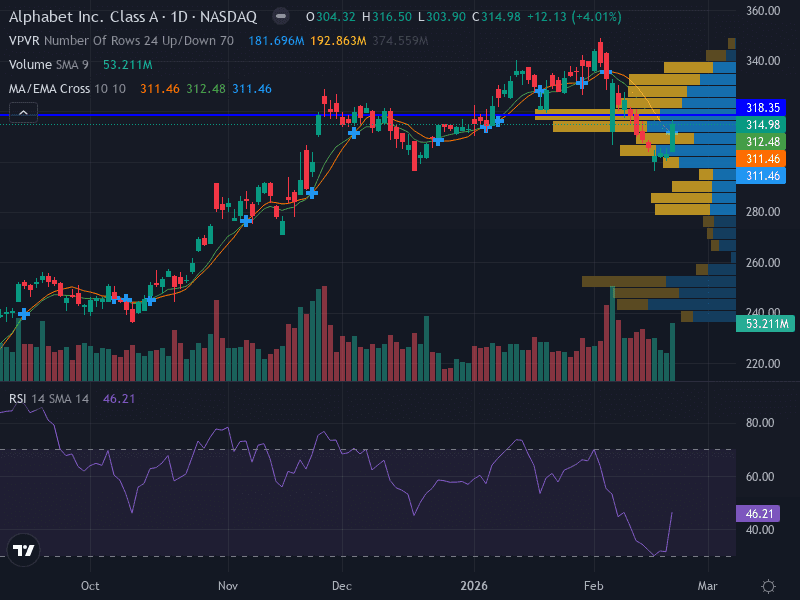
Task: Click the open price O304.32 in header
Action: click(331, 17)
